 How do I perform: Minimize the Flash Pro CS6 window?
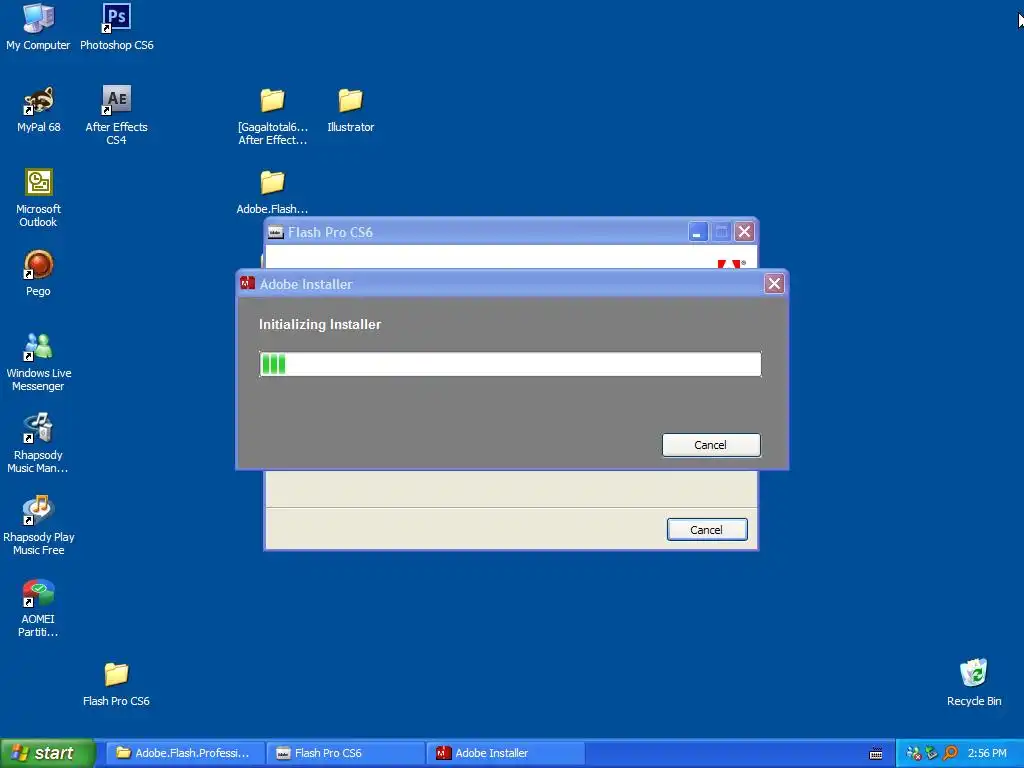coord(697,231)
